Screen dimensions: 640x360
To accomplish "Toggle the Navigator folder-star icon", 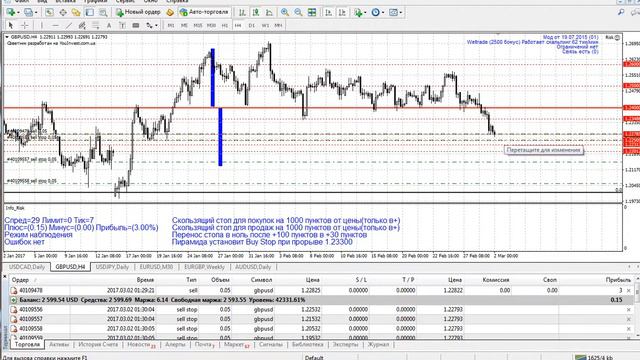I will pos(76,12).
